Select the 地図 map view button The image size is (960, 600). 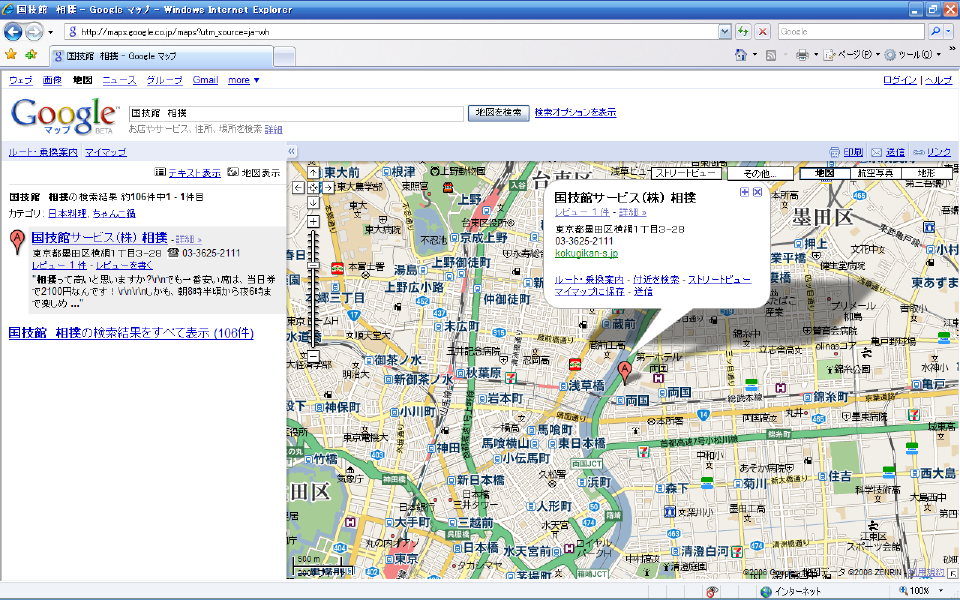(x=825, y=173)
